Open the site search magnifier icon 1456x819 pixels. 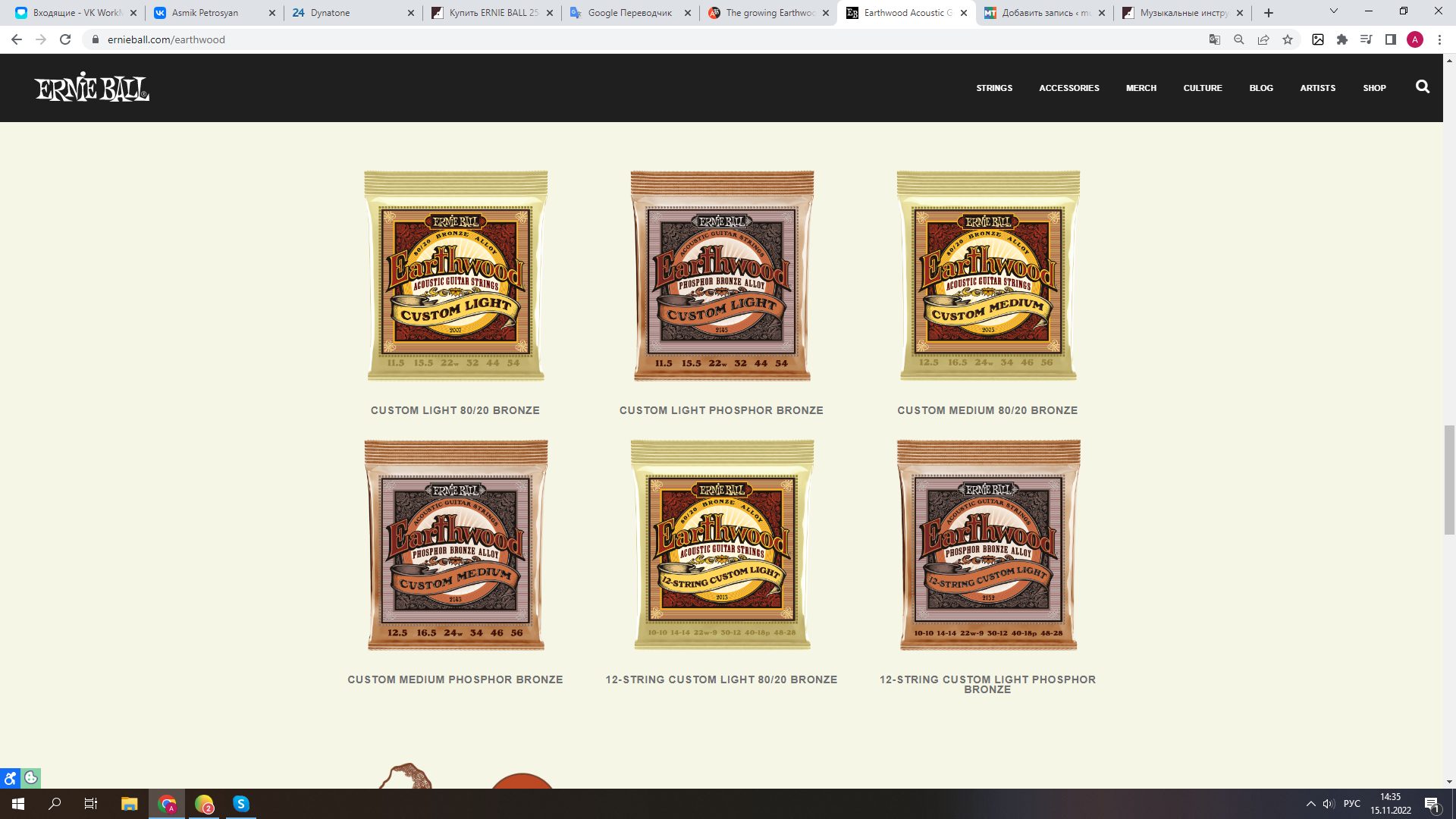click(x=1423, y=87)
